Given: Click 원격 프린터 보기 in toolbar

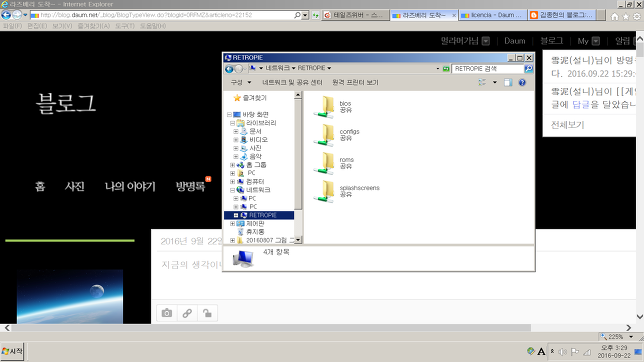Looking at the screenshot, I should point(355,83).
